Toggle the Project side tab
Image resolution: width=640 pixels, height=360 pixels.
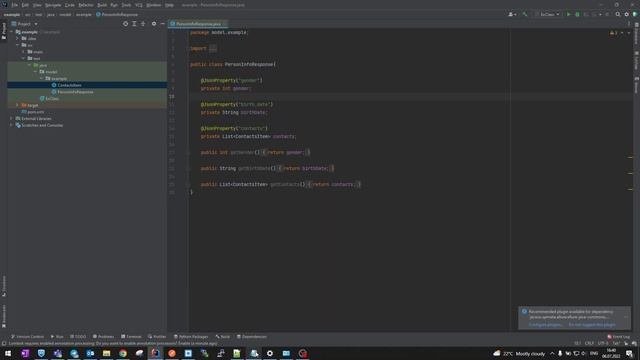[x=4, y=31]
